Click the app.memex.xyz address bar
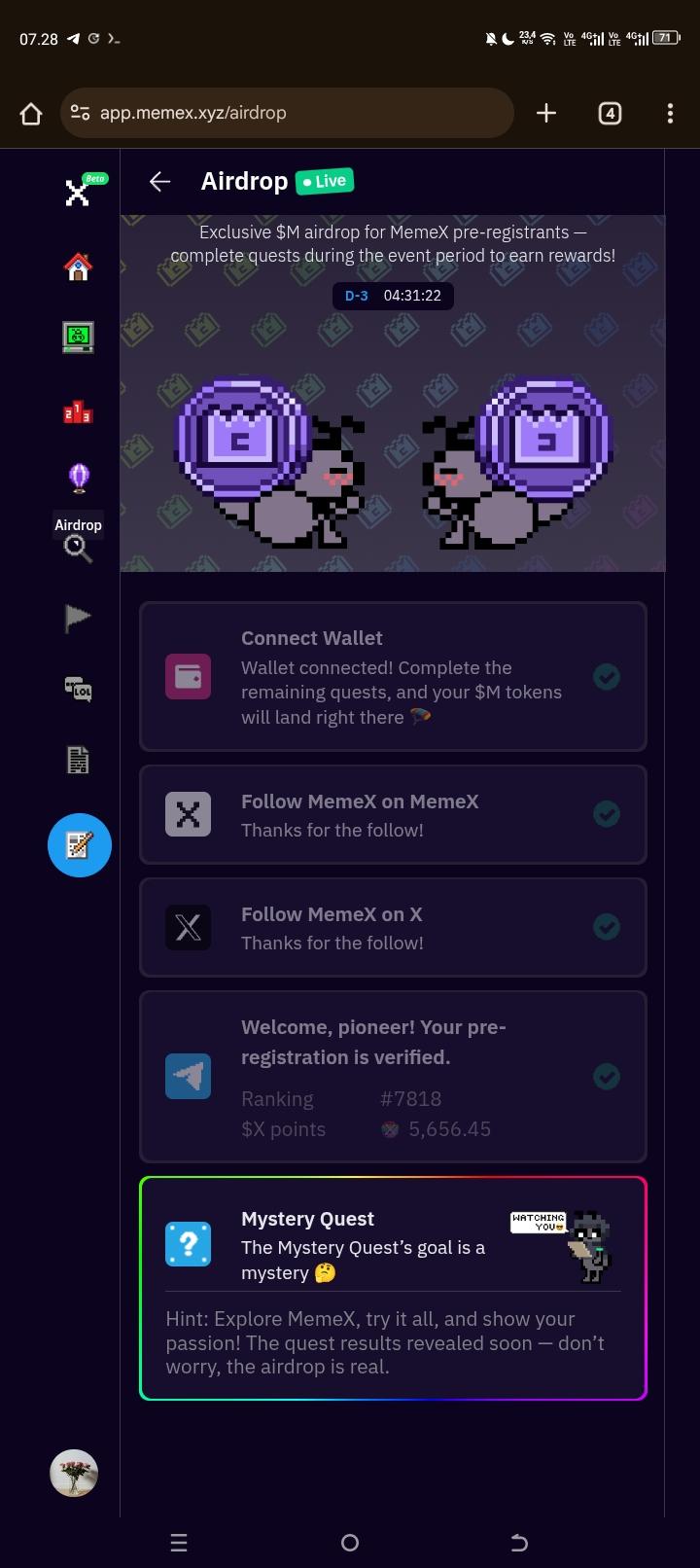This screenshot has width=700, height=1568. (x=287, y=113)
